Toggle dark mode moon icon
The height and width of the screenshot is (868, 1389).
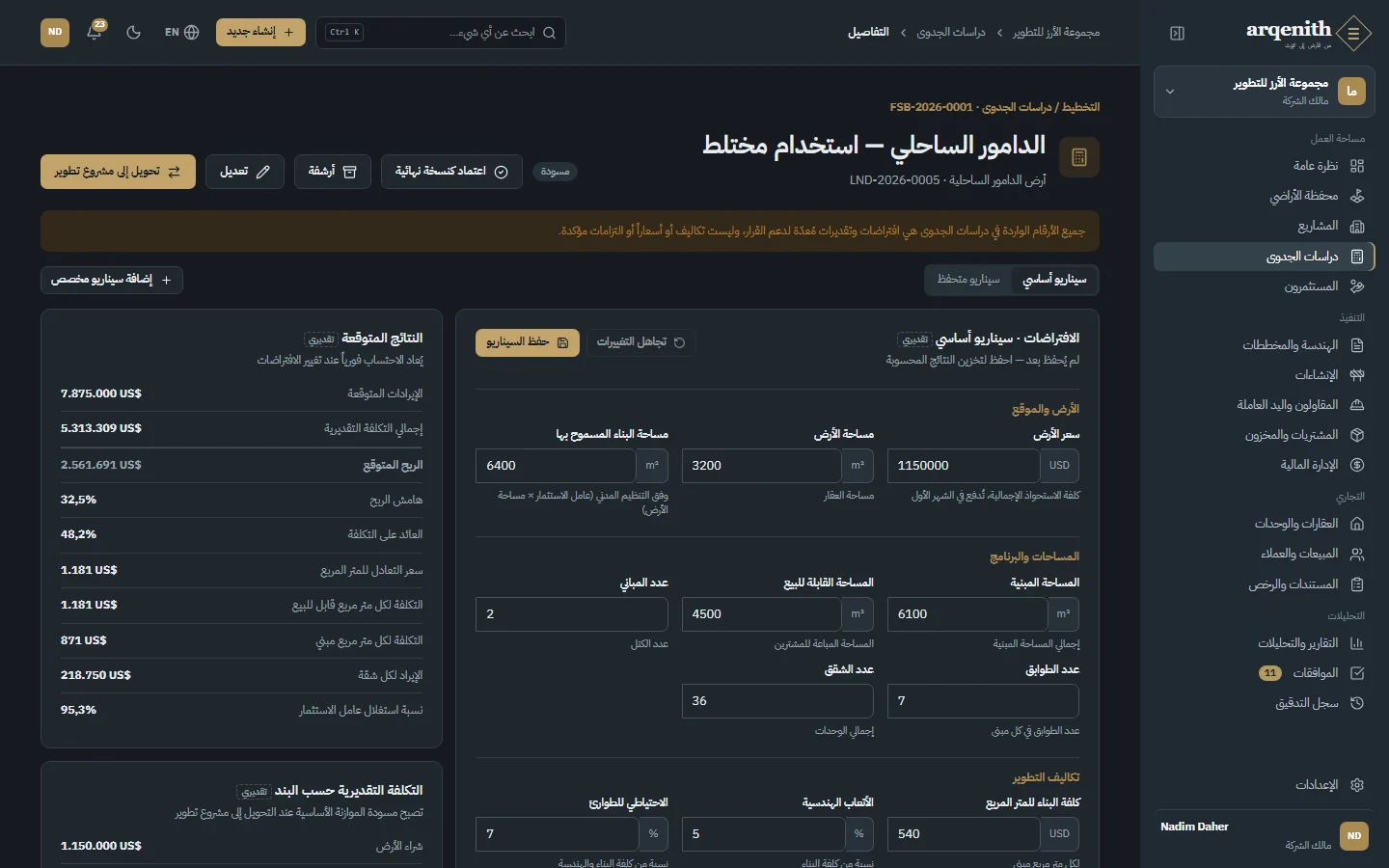(134, 32)
